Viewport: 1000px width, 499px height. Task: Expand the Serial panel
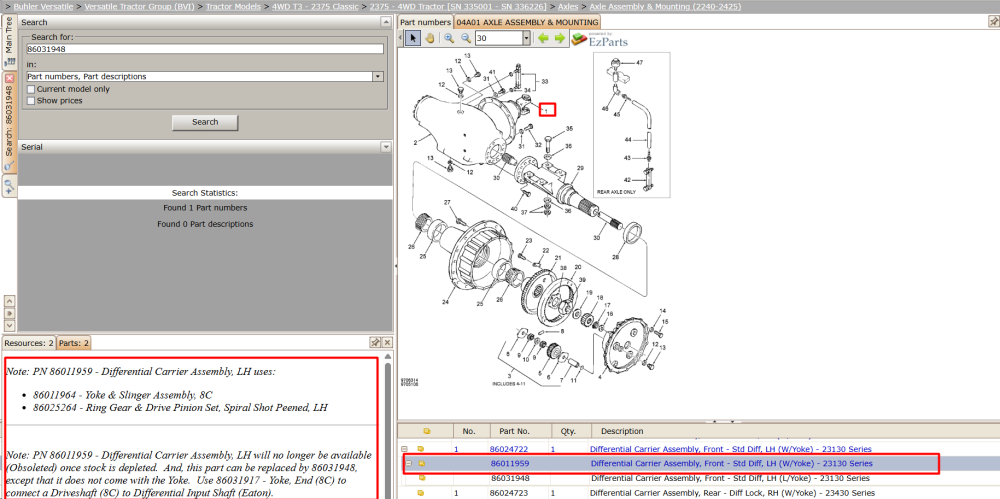[x=385, y=147]
